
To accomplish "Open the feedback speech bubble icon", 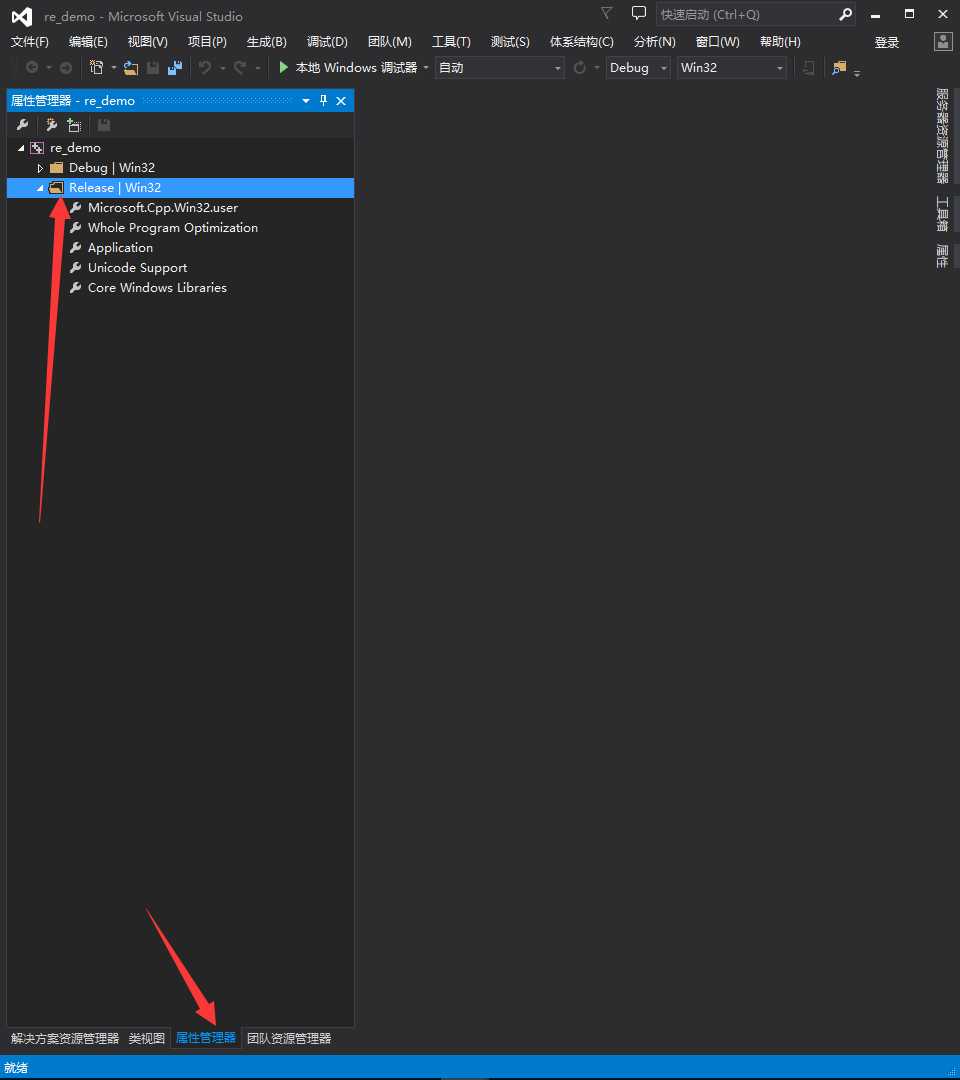I will [638, 14].
